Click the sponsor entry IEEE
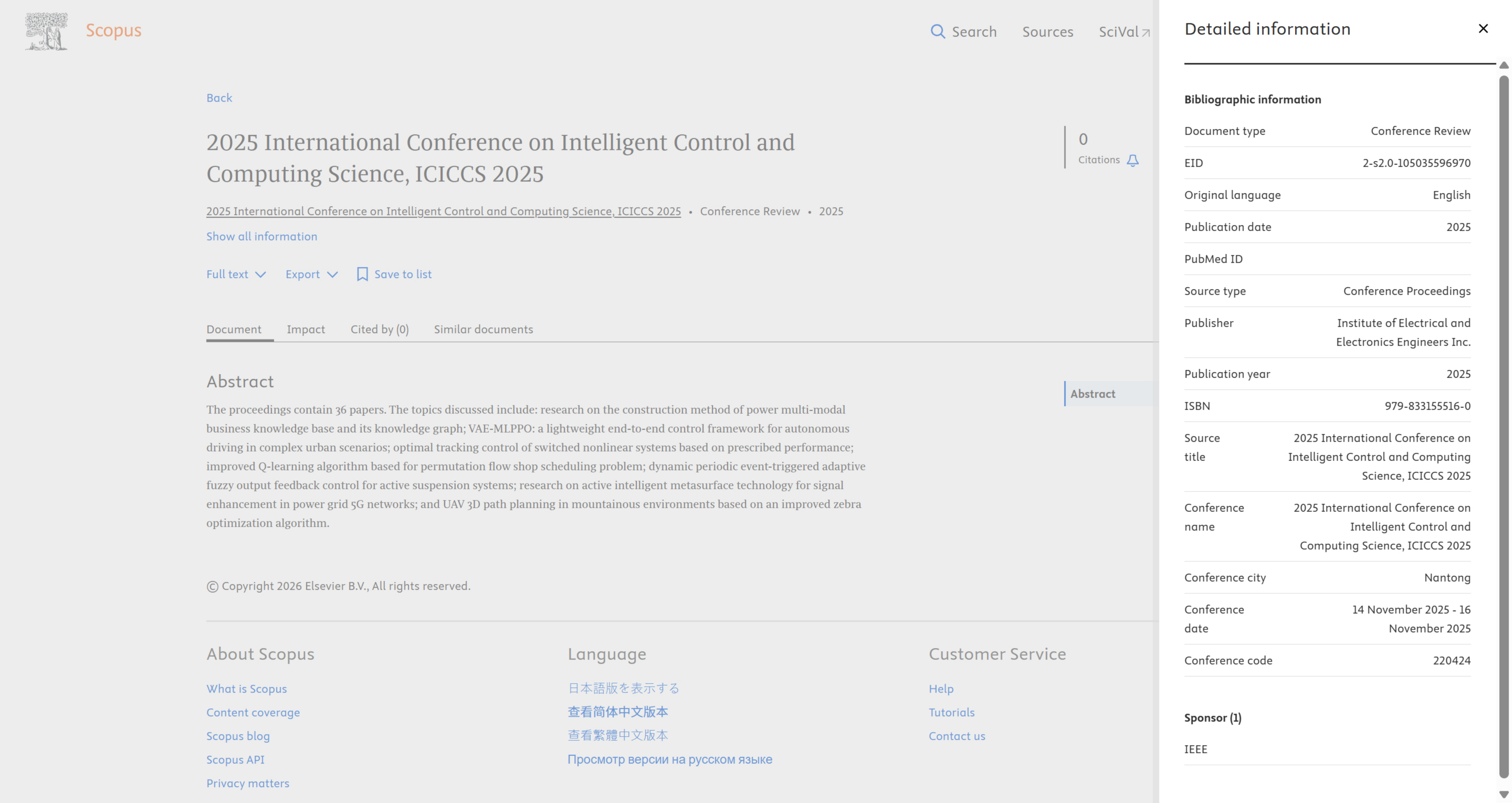The width and height of the screenshot is (1512, 803). pyautogui.click(x=1196, y=749)
